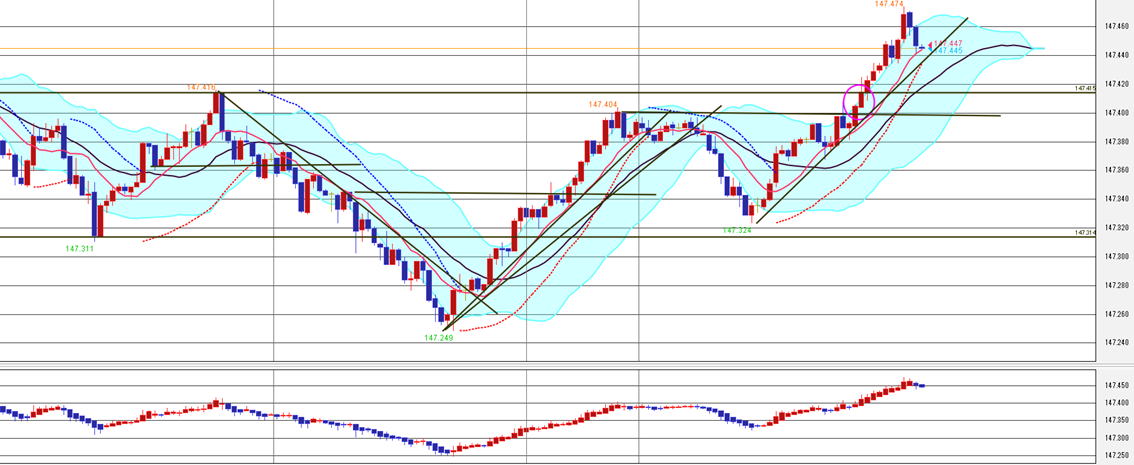Click the orange 147.416 high price label
1134x465 pixels.
point(201,88)
